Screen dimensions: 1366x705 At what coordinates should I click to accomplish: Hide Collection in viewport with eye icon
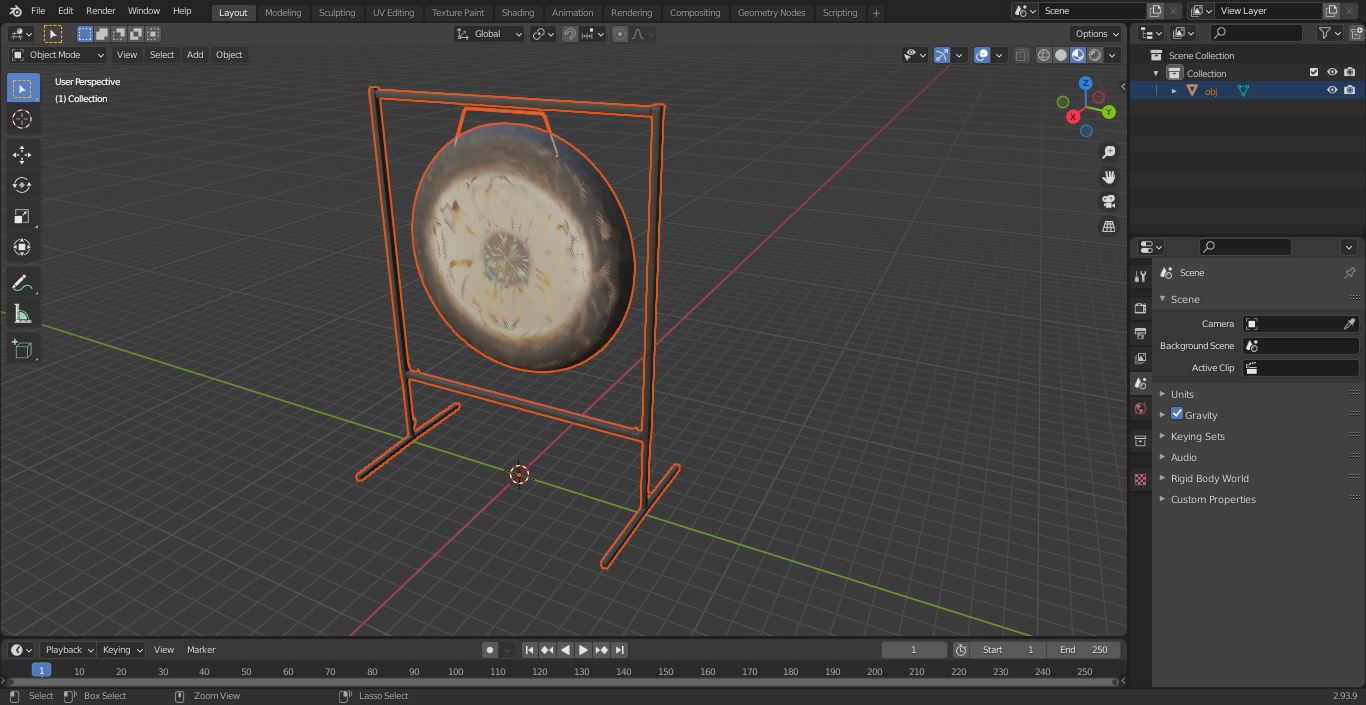click(x=1332, y=73)
